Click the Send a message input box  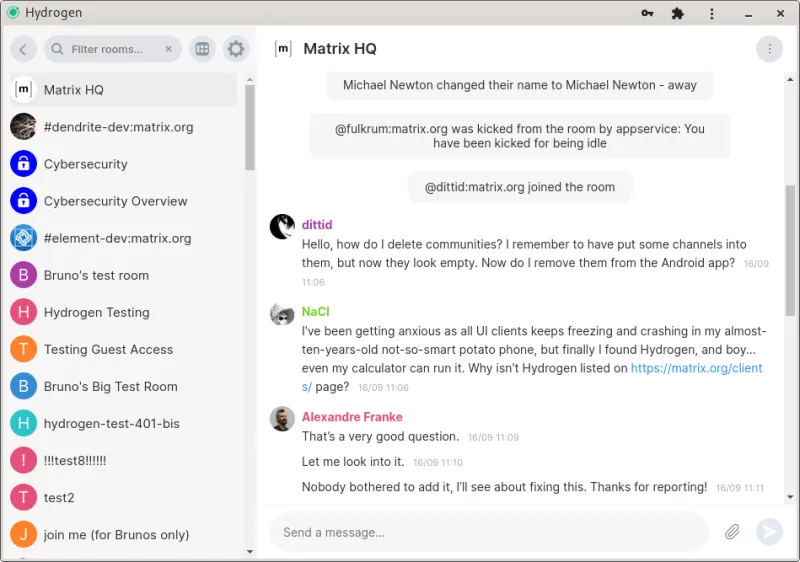tap(490, 532)
